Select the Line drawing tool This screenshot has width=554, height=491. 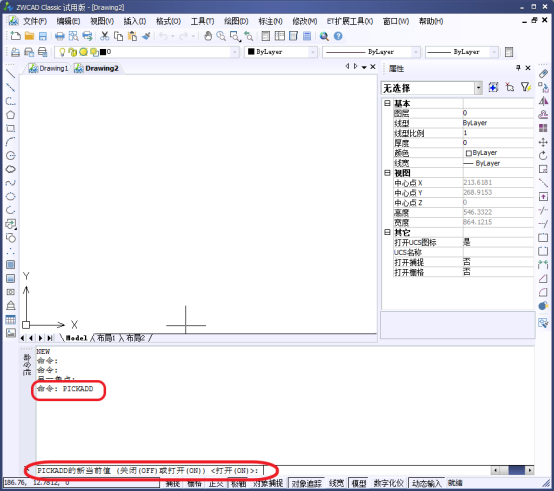10,74
